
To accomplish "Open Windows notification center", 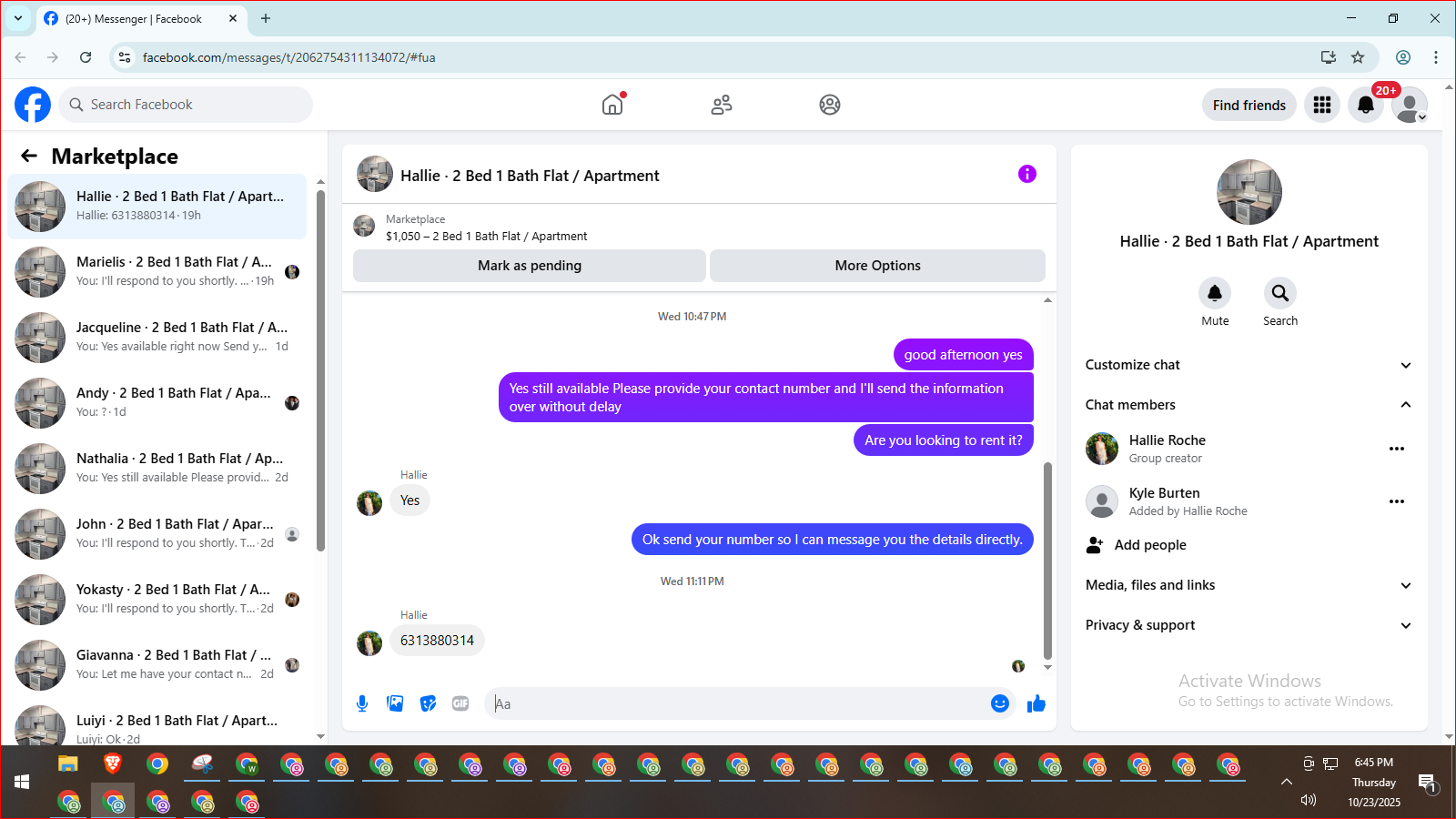I will (x=1427, y=783).
